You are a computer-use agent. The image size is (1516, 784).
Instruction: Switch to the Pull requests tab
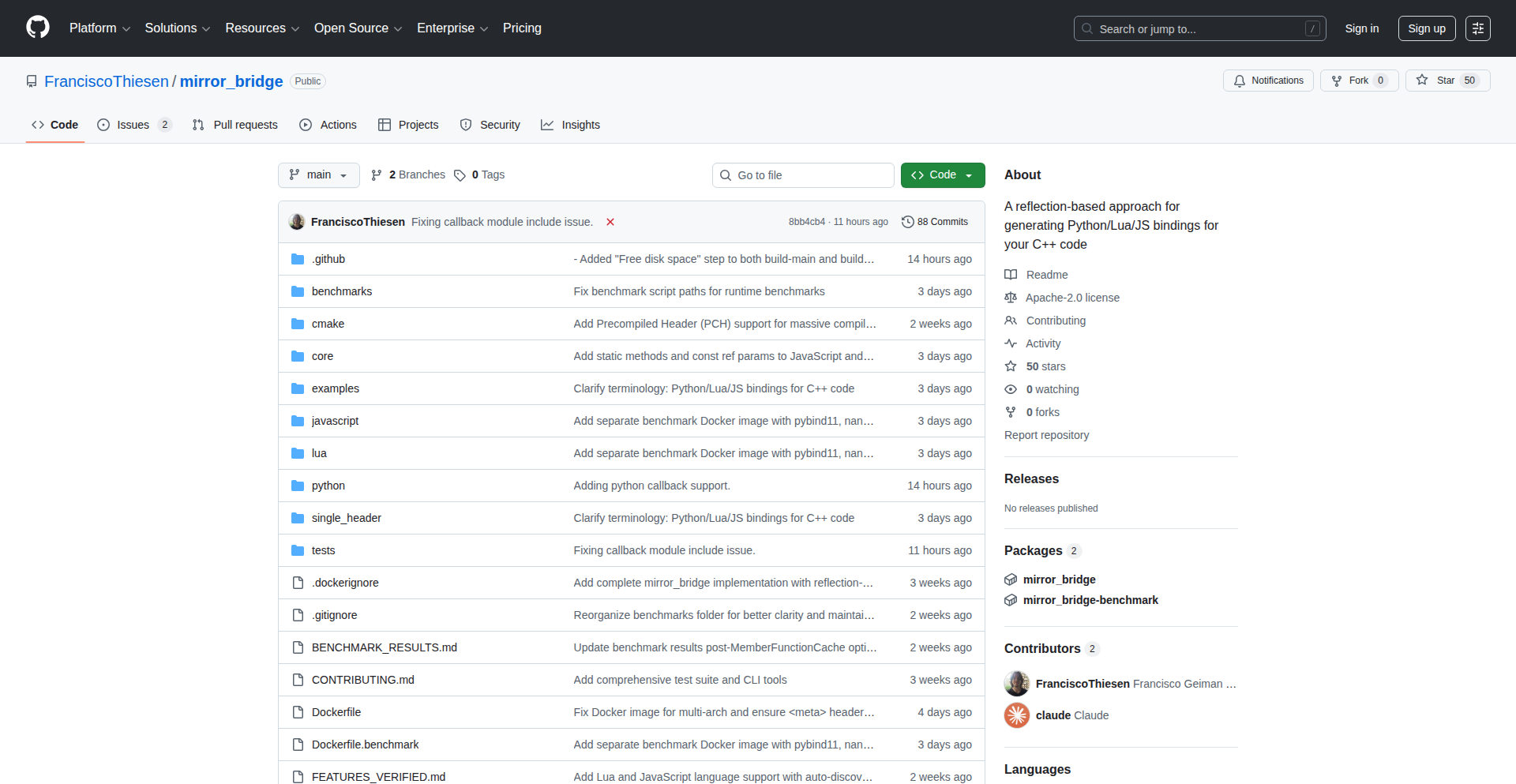pos(235,125)
